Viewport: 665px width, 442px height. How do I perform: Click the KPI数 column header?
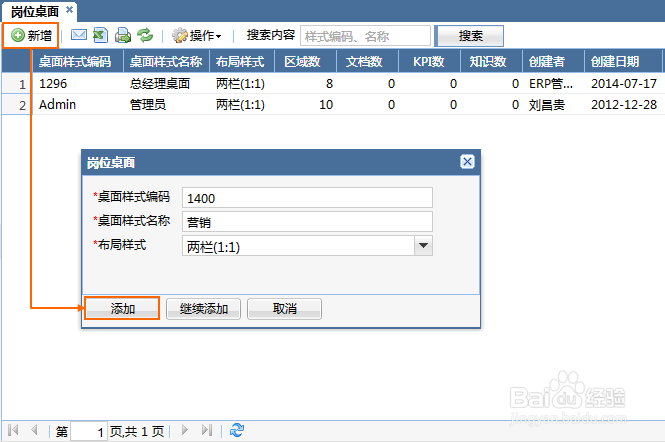tap(429, 62)
